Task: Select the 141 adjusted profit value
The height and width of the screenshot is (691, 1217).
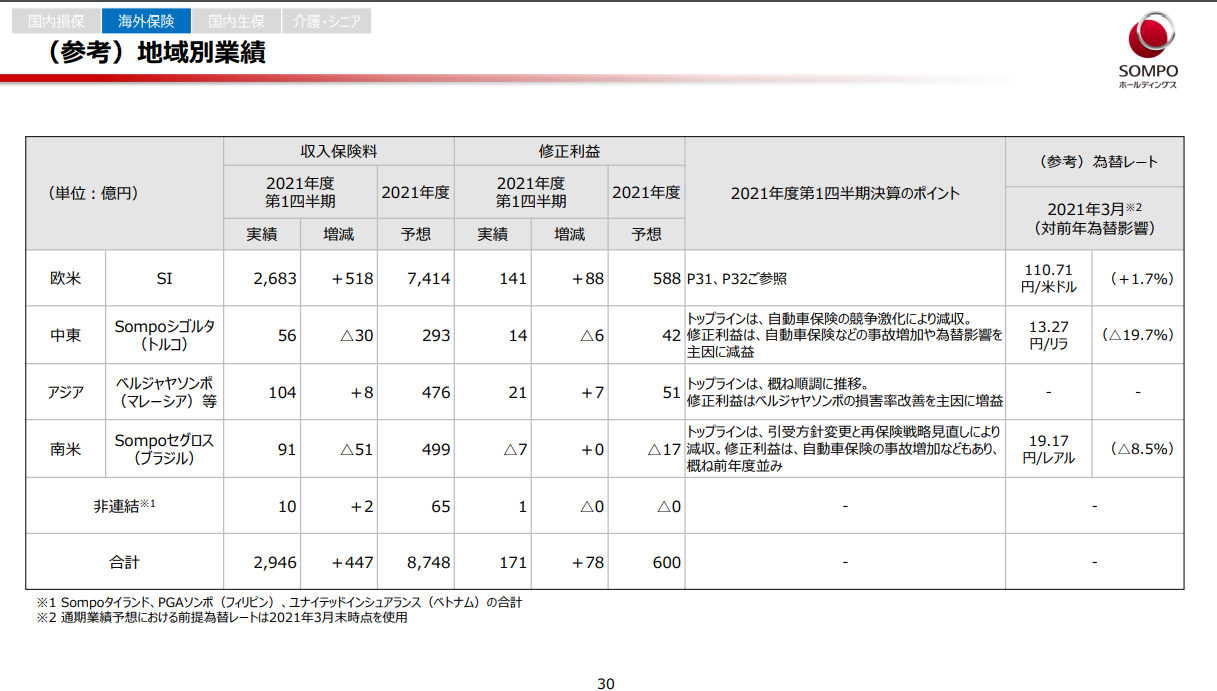Action: click(513, 279)
